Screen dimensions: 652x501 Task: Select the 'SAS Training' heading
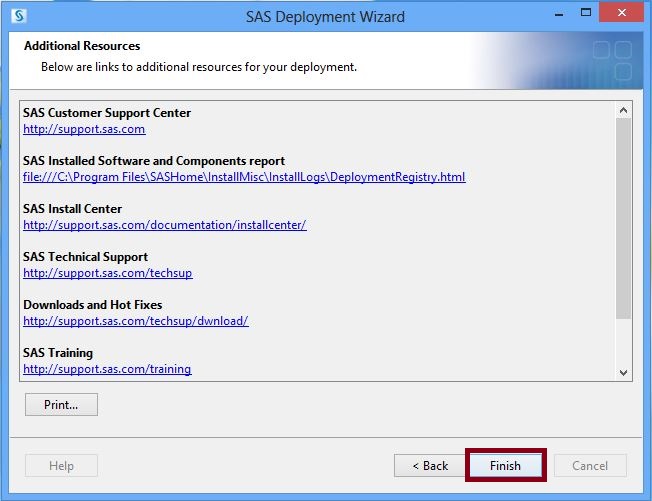point(58,353)
